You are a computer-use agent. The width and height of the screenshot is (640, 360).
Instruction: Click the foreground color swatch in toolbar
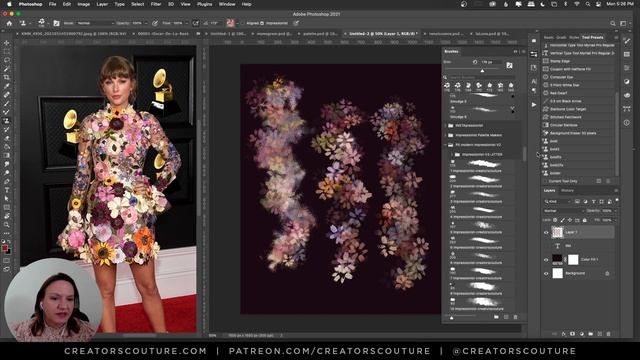(4, 248)
